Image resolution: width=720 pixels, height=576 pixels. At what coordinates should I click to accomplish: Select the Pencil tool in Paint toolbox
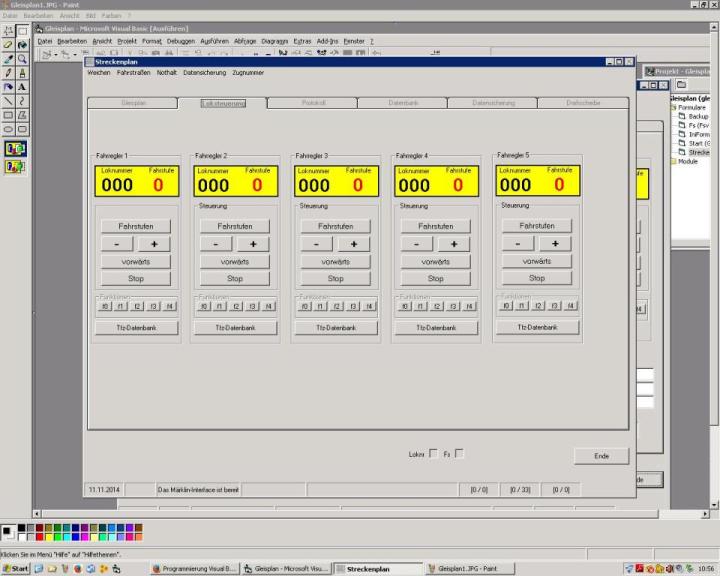[x=8, y=73]
